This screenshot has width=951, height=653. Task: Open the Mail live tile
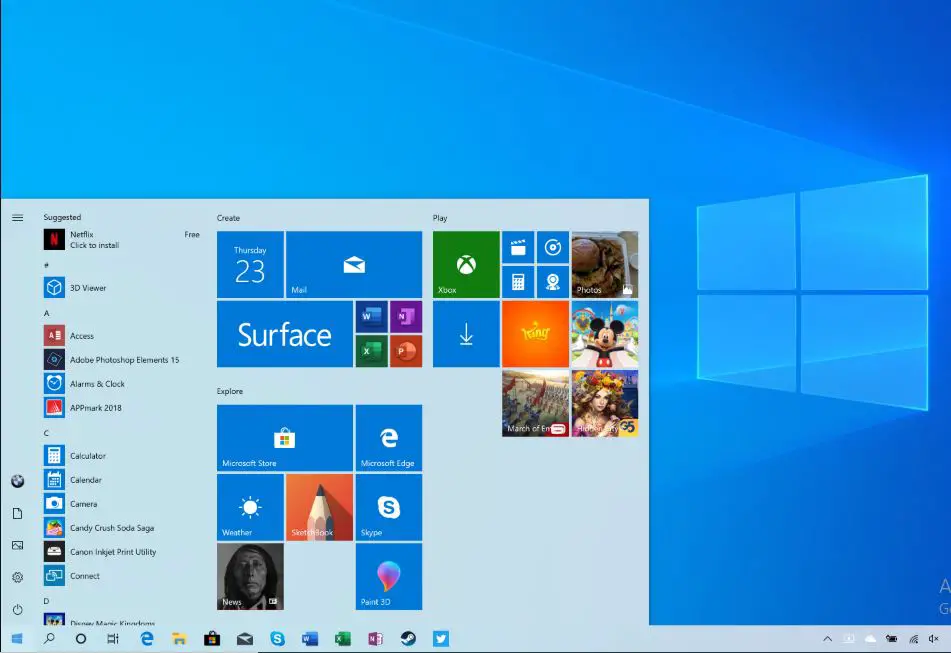point(354,264)
